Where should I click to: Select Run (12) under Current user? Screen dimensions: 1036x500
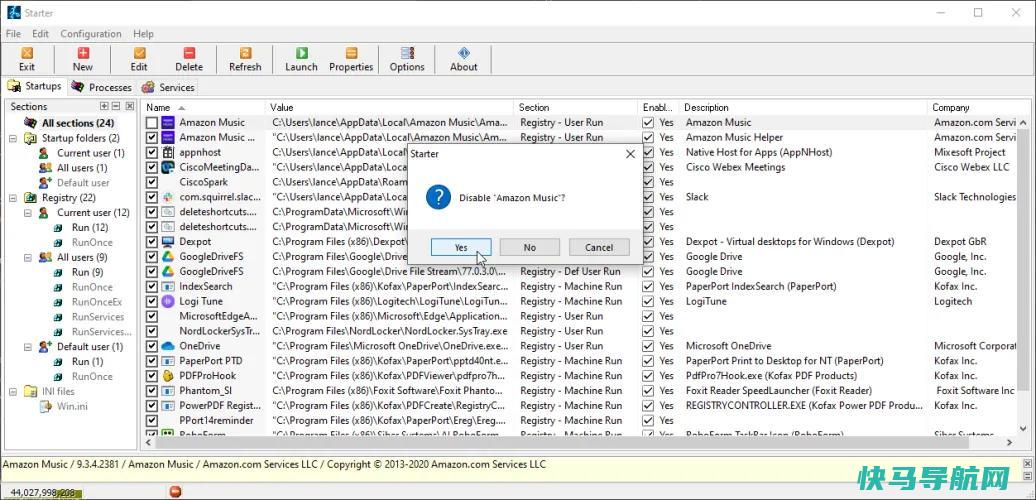89,227
